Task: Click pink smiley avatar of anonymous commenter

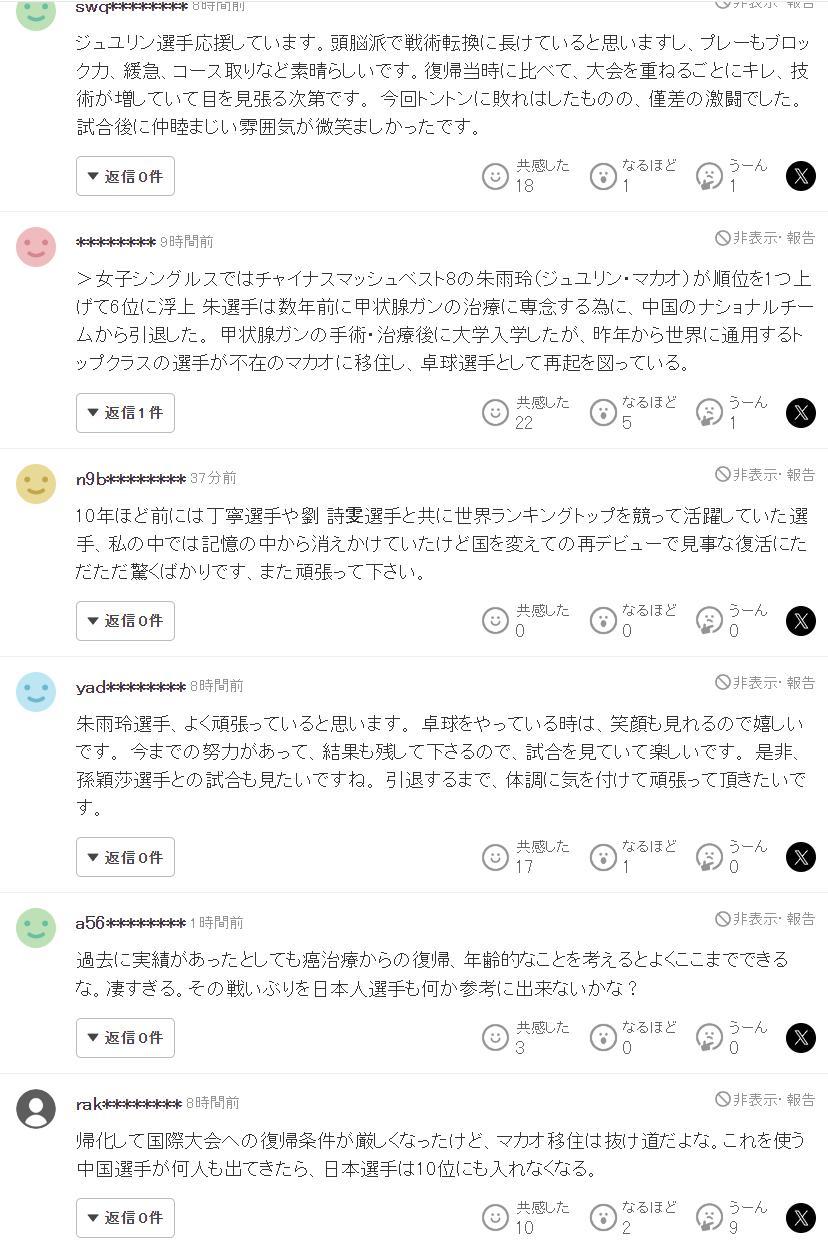Action: point(36,247)
